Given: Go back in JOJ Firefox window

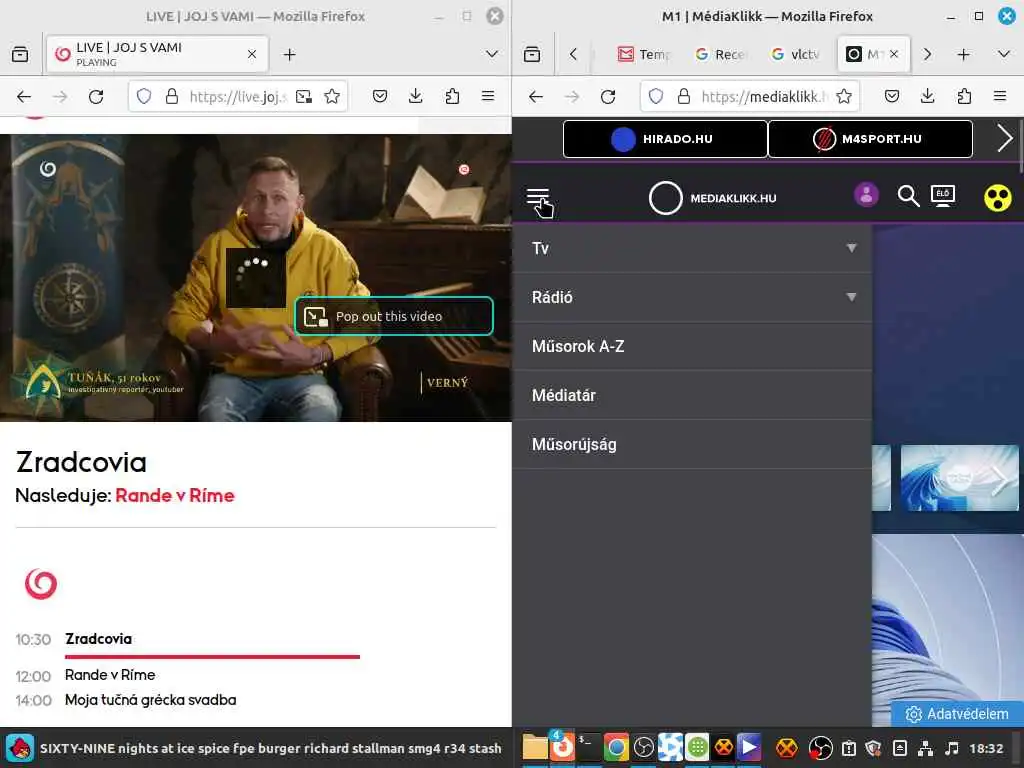Looking at the screenshot, I should click(x=24, y=97).
